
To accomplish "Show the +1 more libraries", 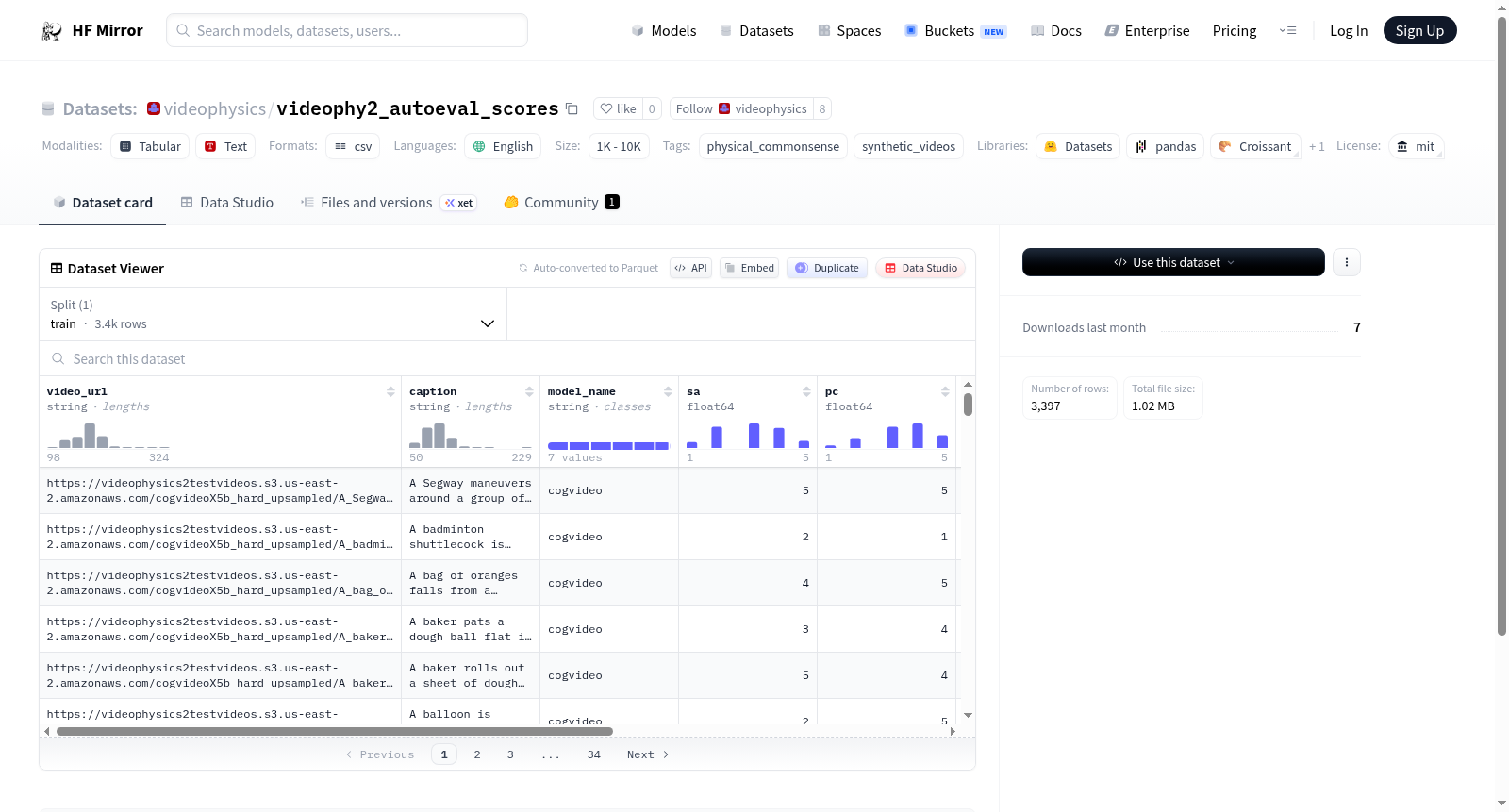I will [1317, 146].
